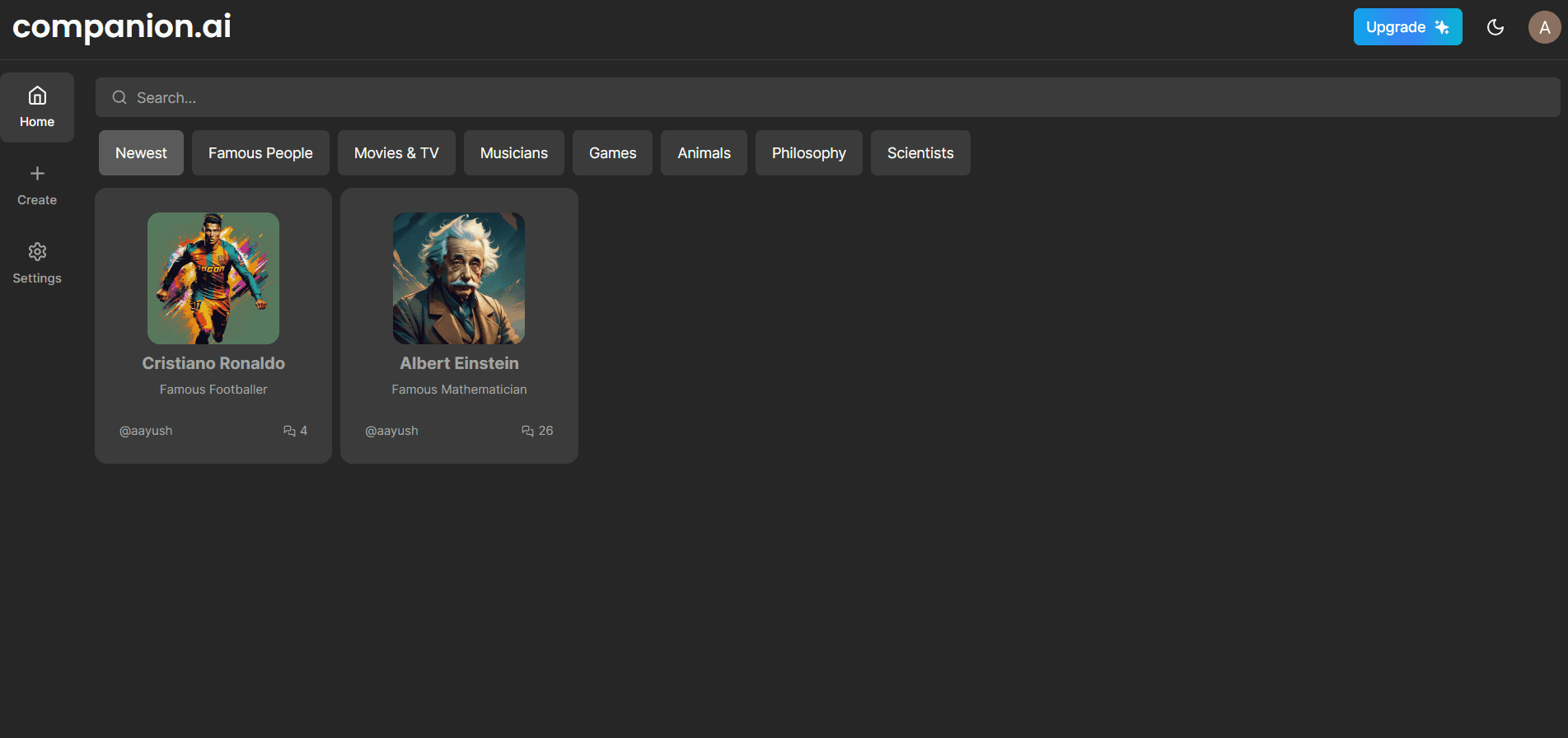Select the Games category
This screenshot has height=738, width=1568.
612,153
